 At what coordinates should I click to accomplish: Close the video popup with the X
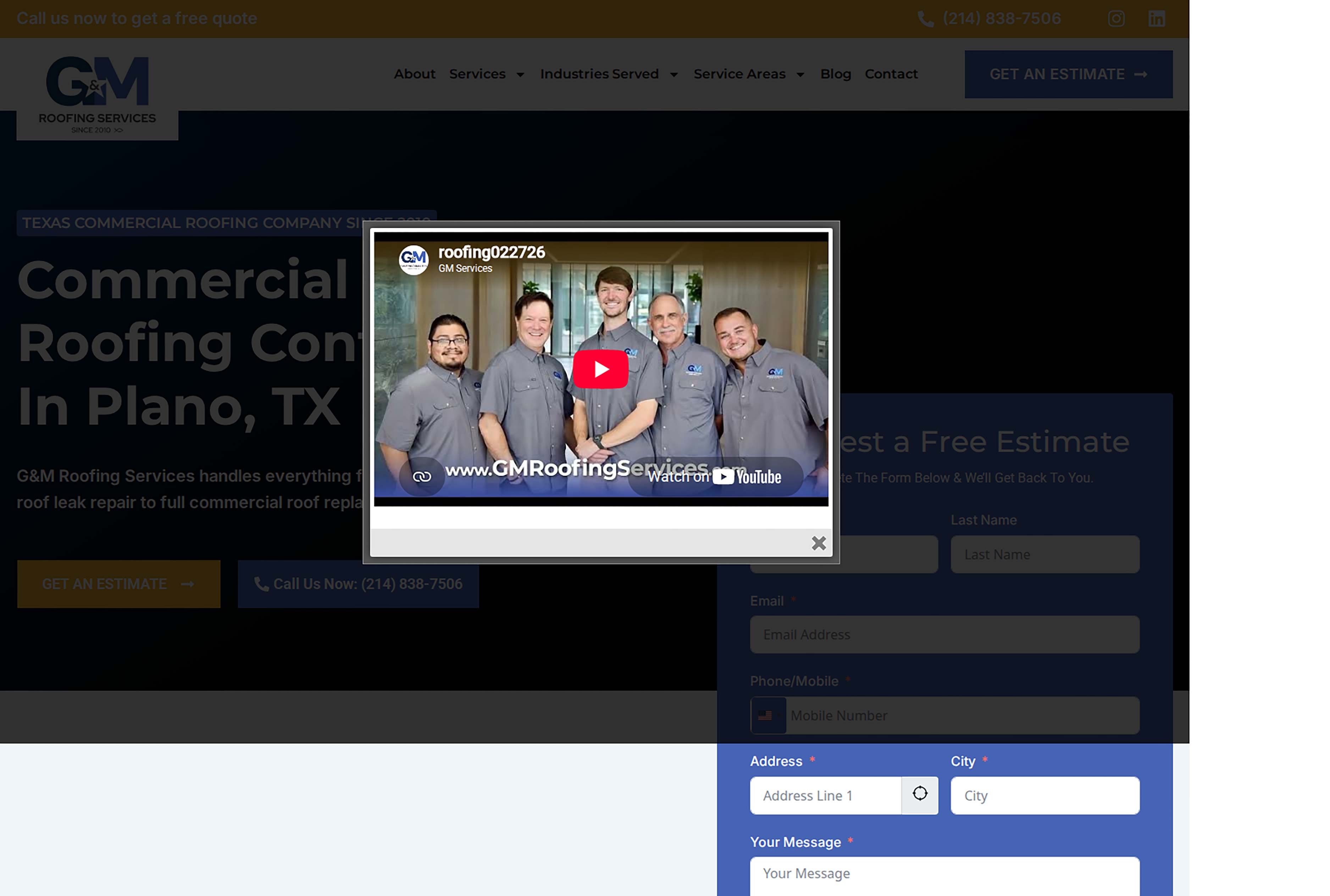click(x=818, y=542)
